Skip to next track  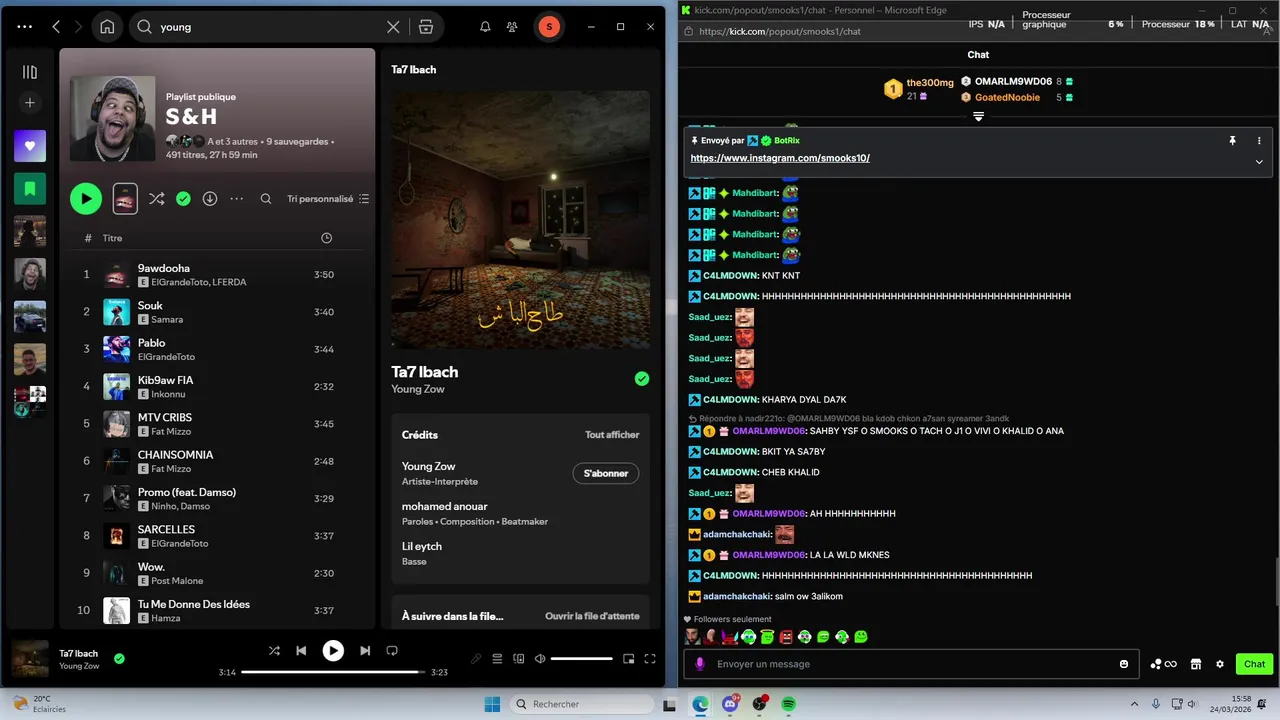tap(365, 651)
